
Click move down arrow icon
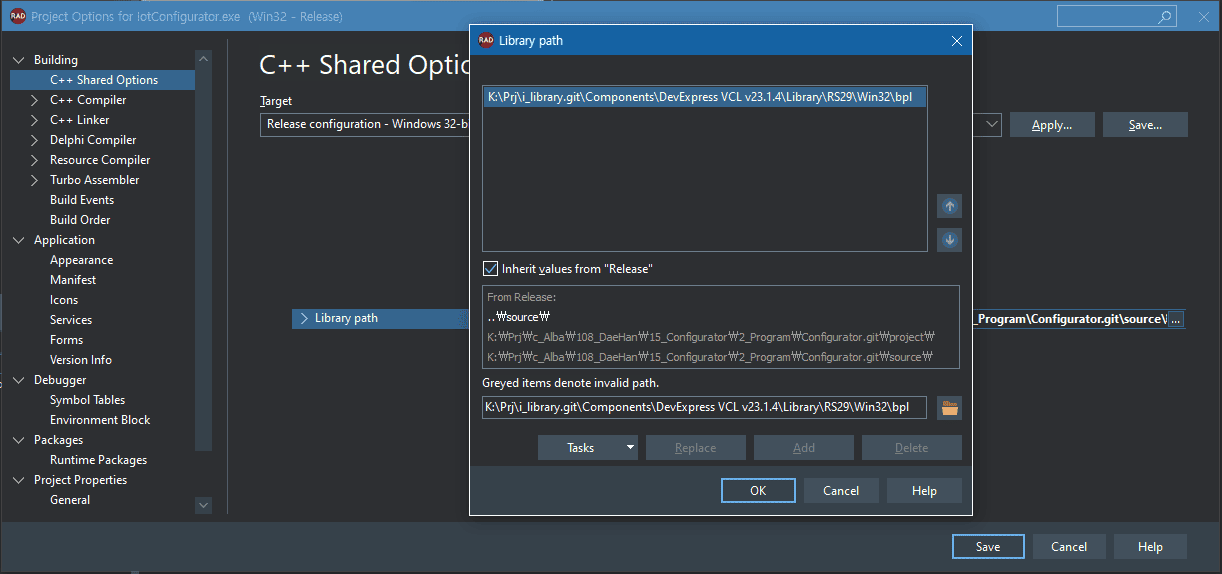coord(949,240)
